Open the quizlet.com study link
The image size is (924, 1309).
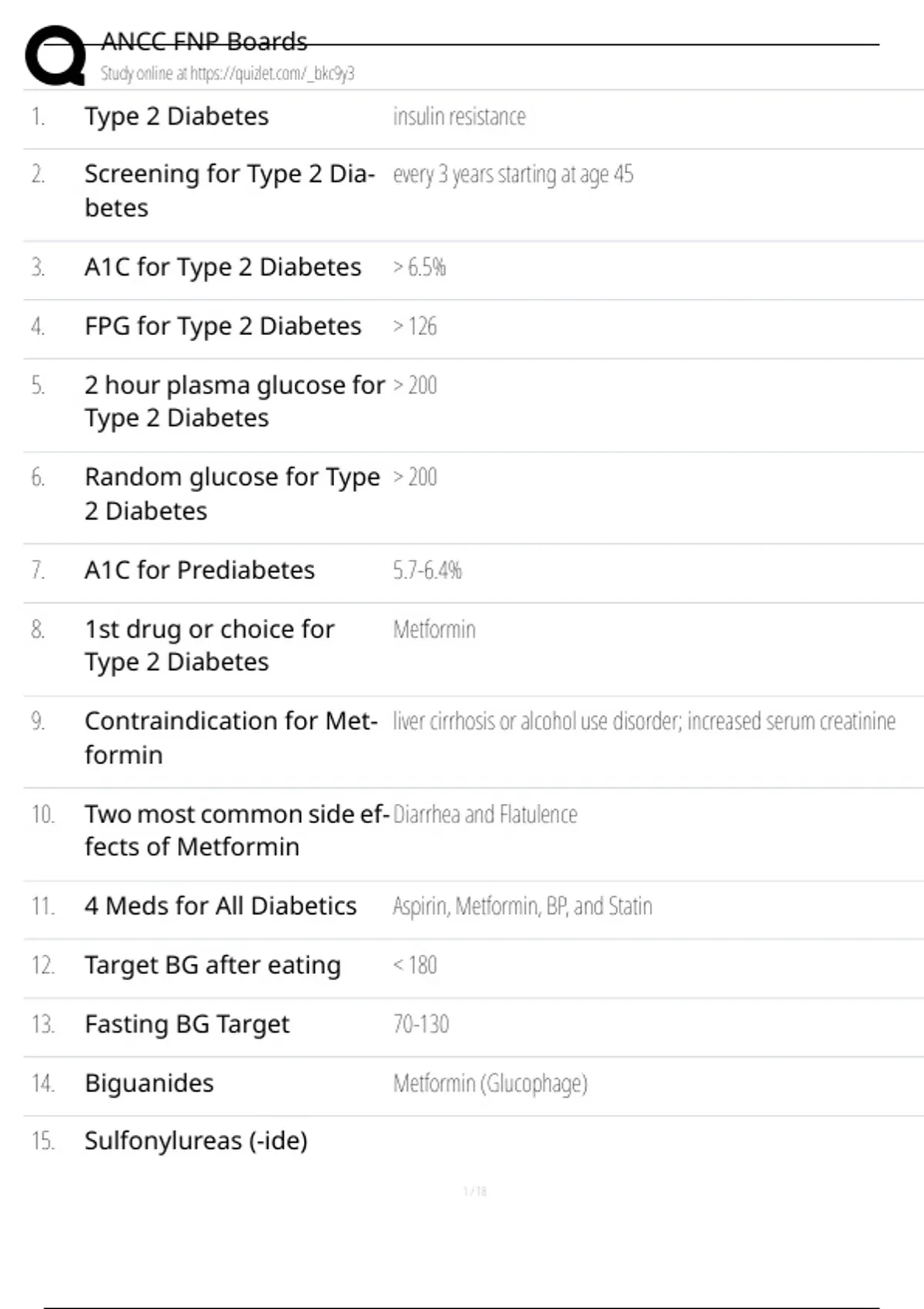(227, 74)
